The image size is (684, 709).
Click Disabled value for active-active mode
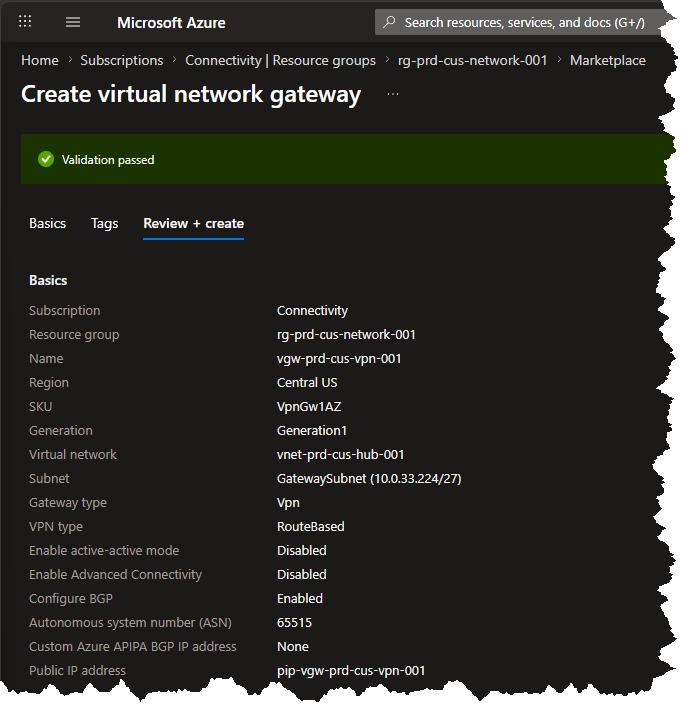[302, 550]
